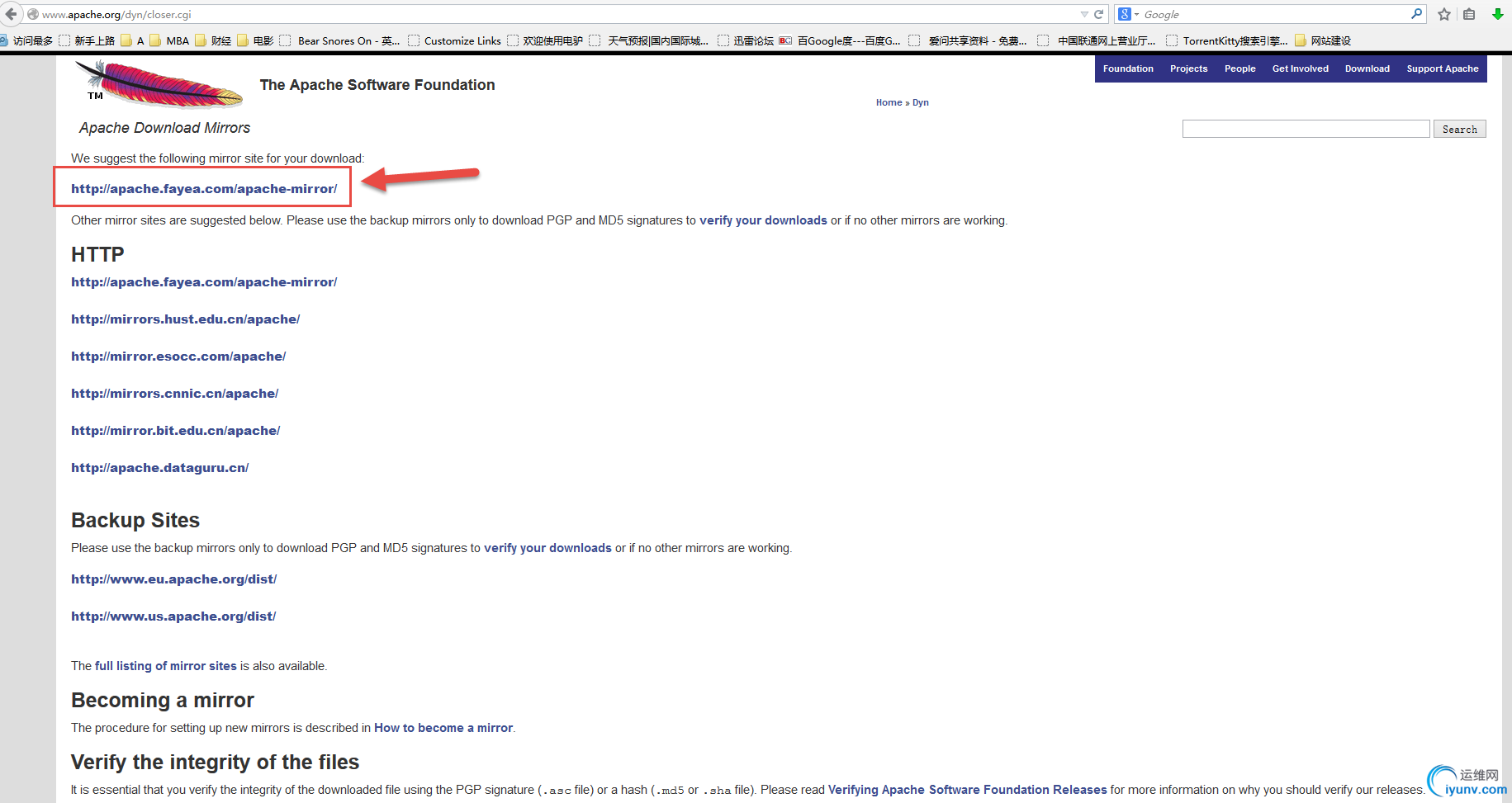
Task: Click the HTTP section heading
Action: pyautogui.click(x=97, y=254)
